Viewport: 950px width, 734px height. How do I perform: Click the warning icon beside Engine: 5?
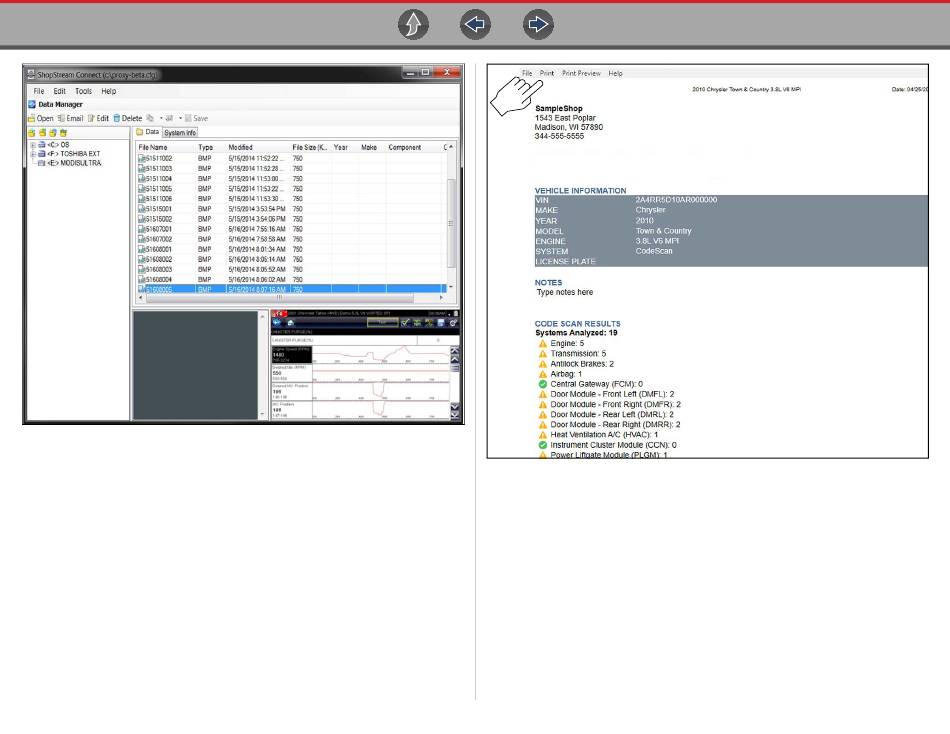pos(543,344)
